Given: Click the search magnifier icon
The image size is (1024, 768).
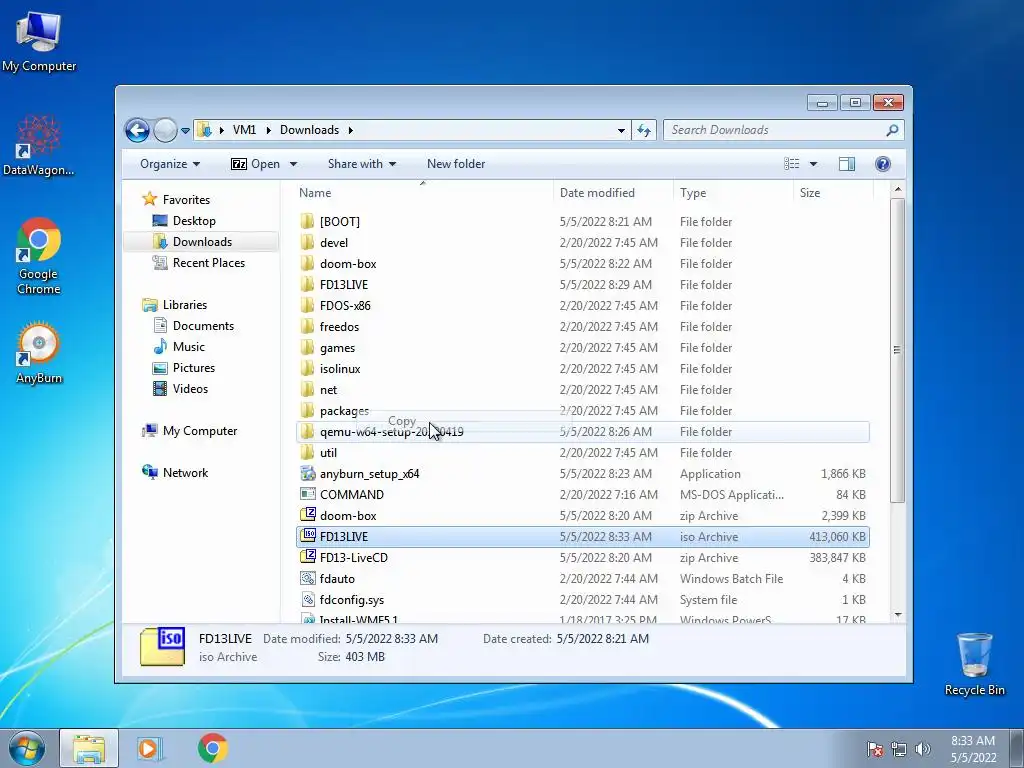Looking at the screenshot, I should click(892, 130).
